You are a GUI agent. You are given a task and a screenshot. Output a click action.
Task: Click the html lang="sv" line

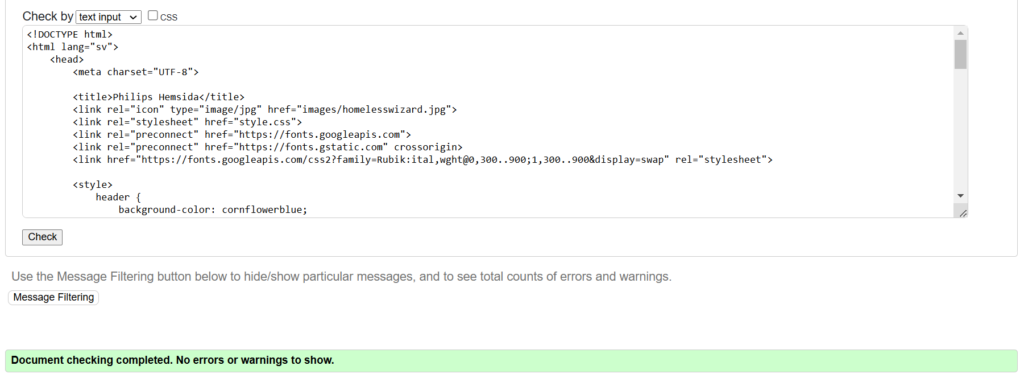72,47
